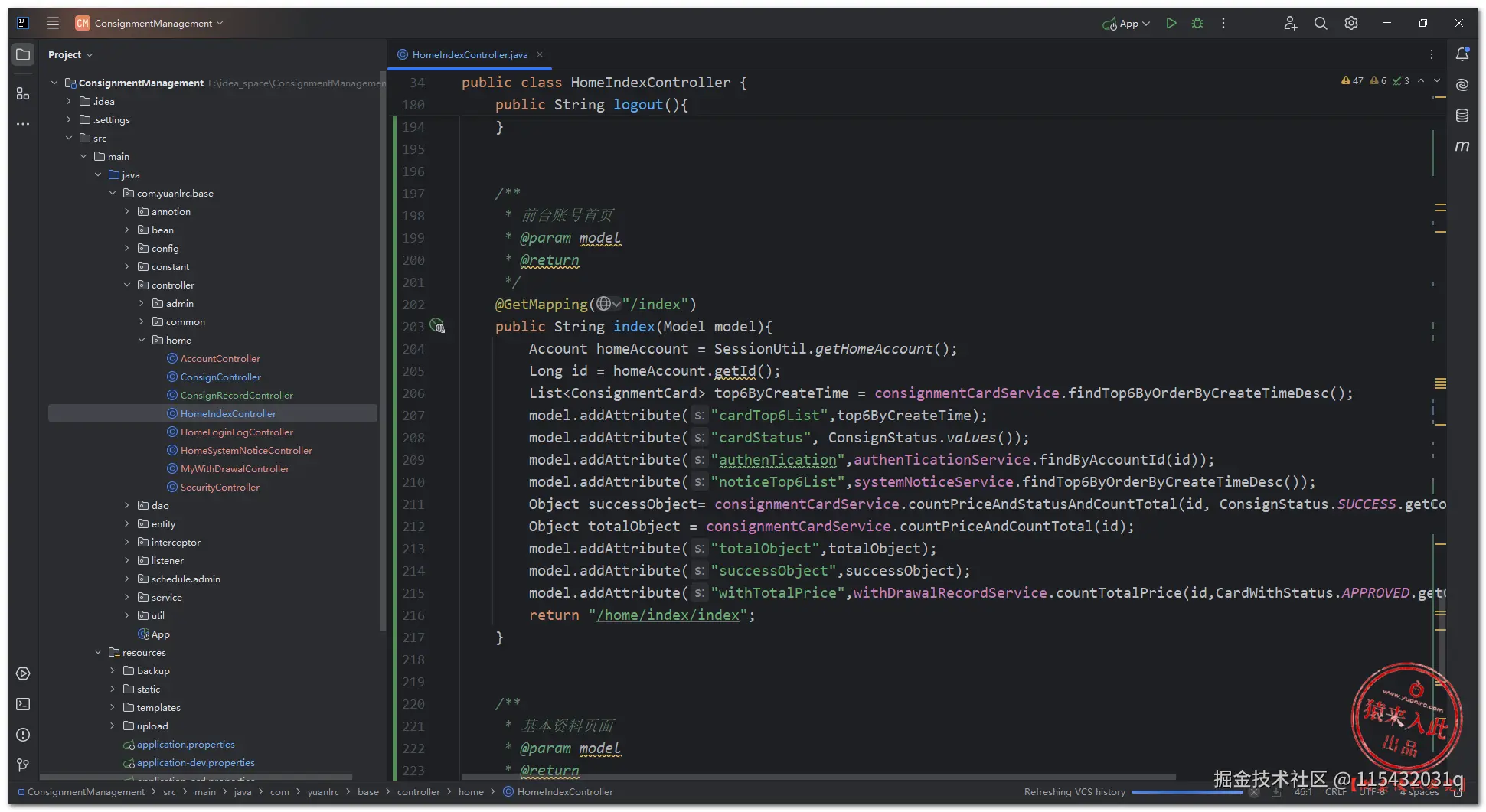
Task: Click the weak warnings count indicator 6
Action: 1379,80
